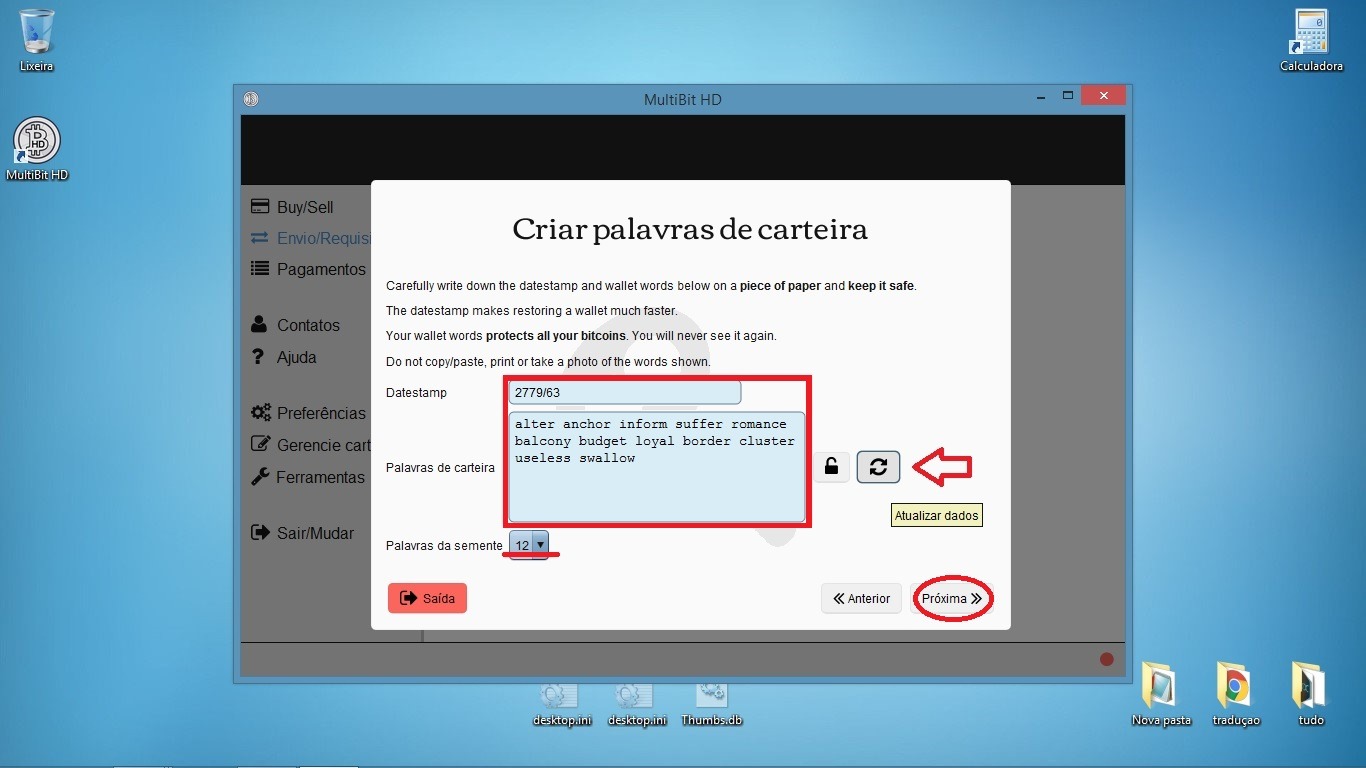Click inside the Datestamp field
This screenshot has height=768, width=1366.
tap(624, 393)
